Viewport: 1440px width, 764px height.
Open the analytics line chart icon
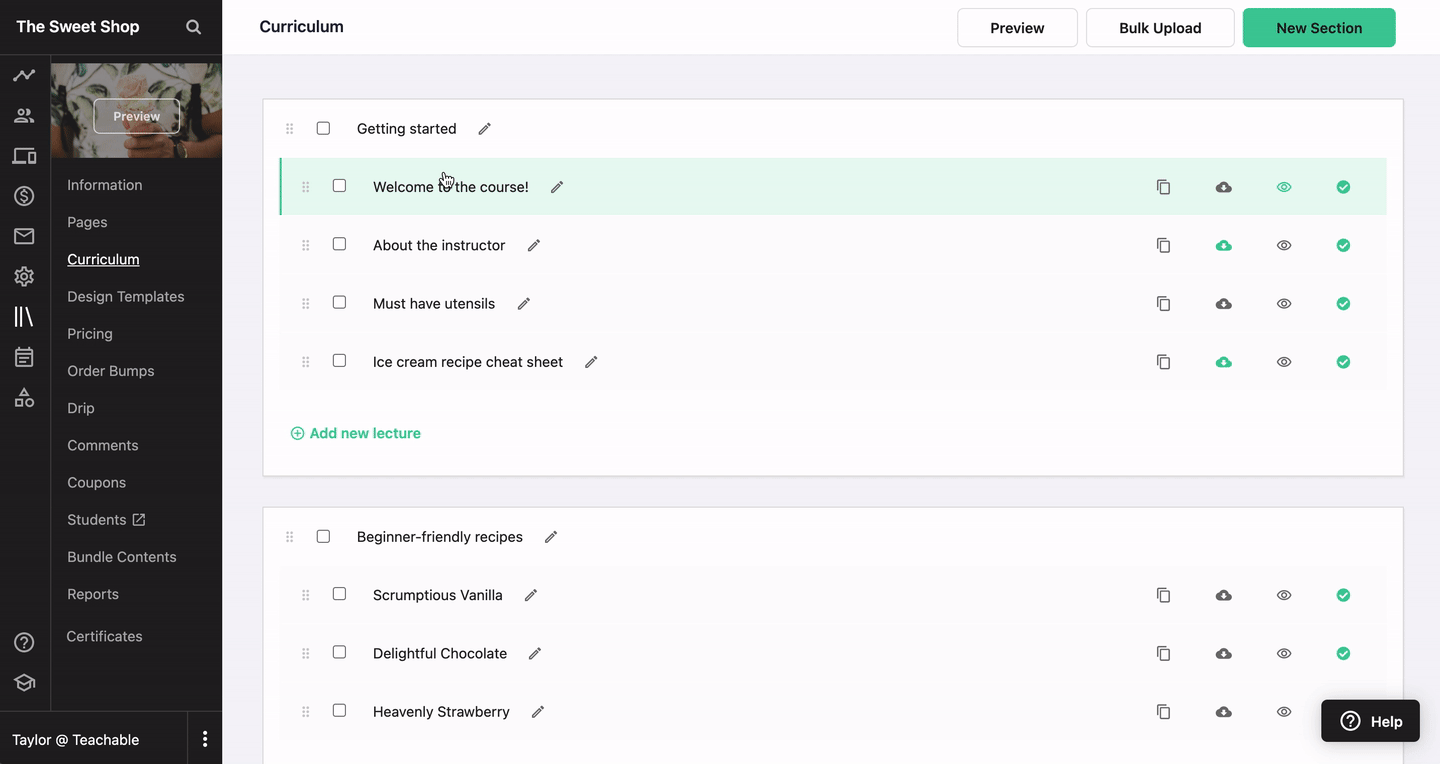[x=24, y=75]
